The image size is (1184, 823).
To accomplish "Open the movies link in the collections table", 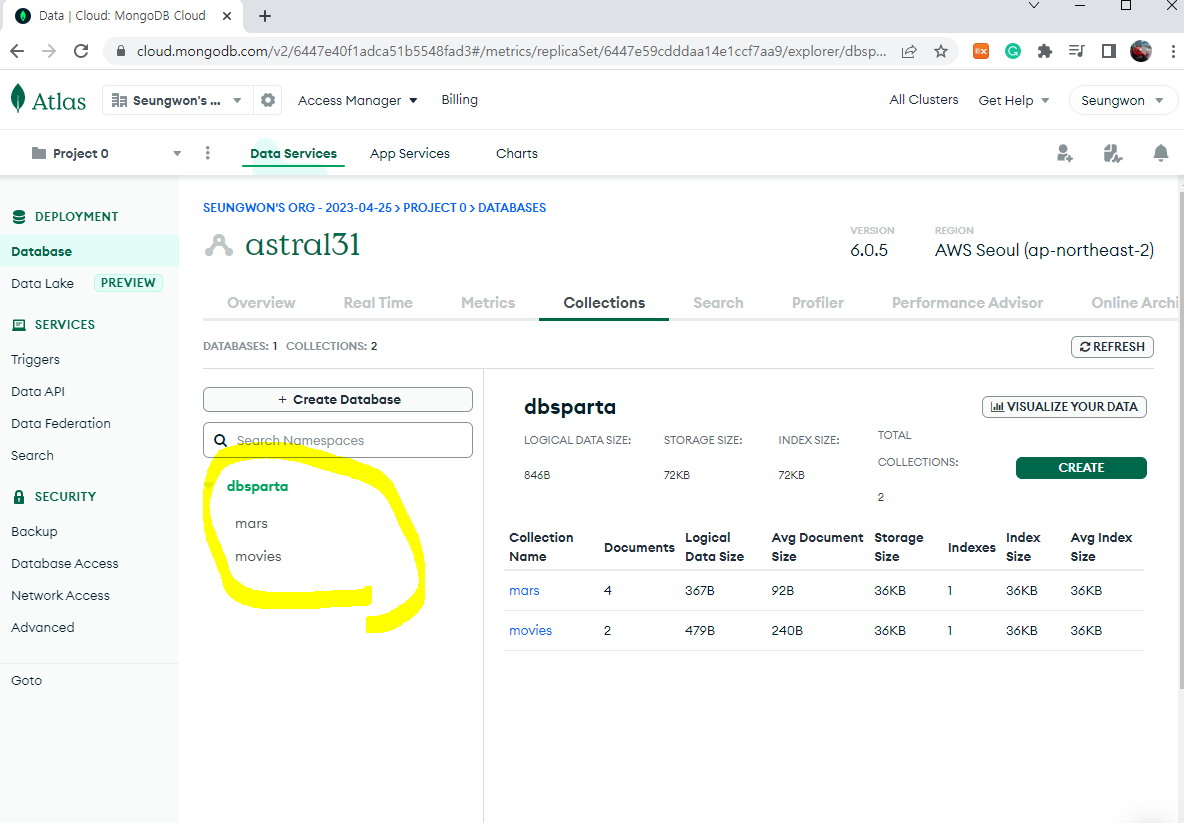I will pyautogui.click(x=530, y=630).
